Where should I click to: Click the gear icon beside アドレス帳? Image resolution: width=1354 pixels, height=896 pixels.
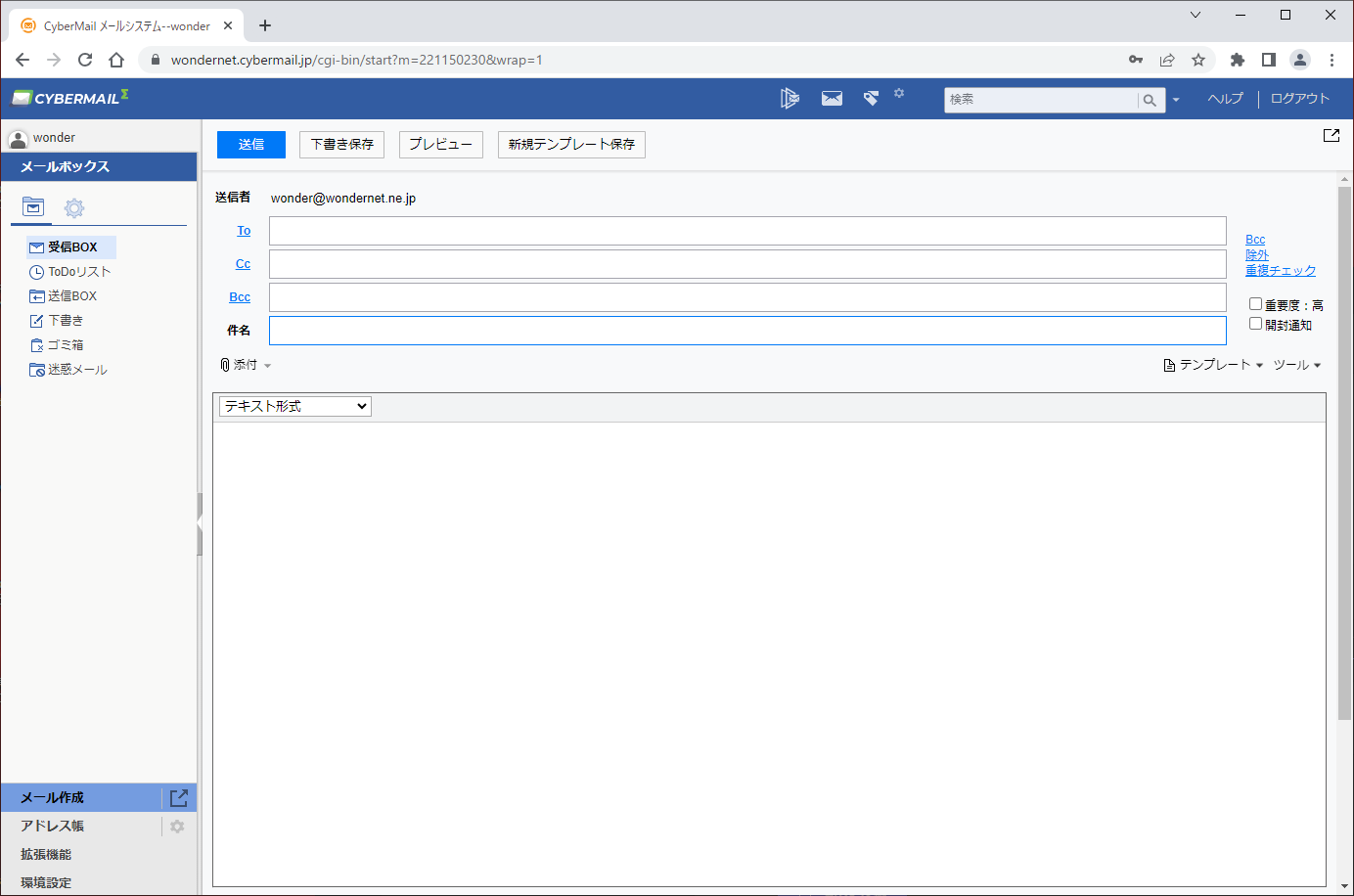coord(177,827)
